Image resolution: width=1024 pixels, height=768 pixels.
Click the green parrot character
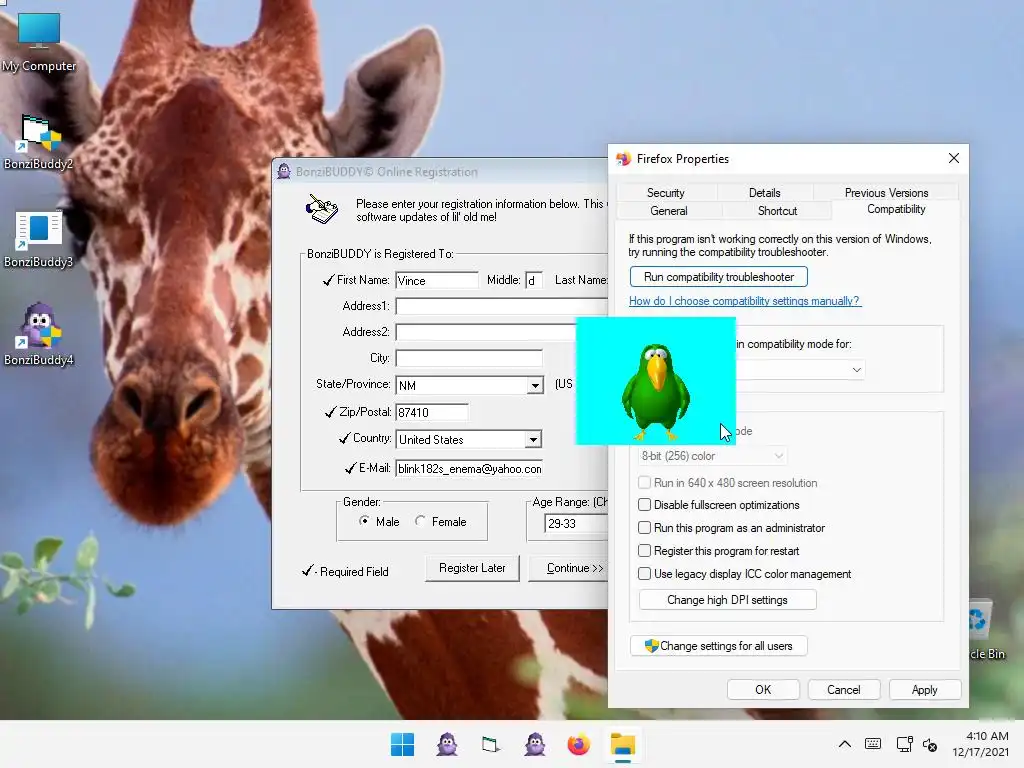click(x=656, y=391)
